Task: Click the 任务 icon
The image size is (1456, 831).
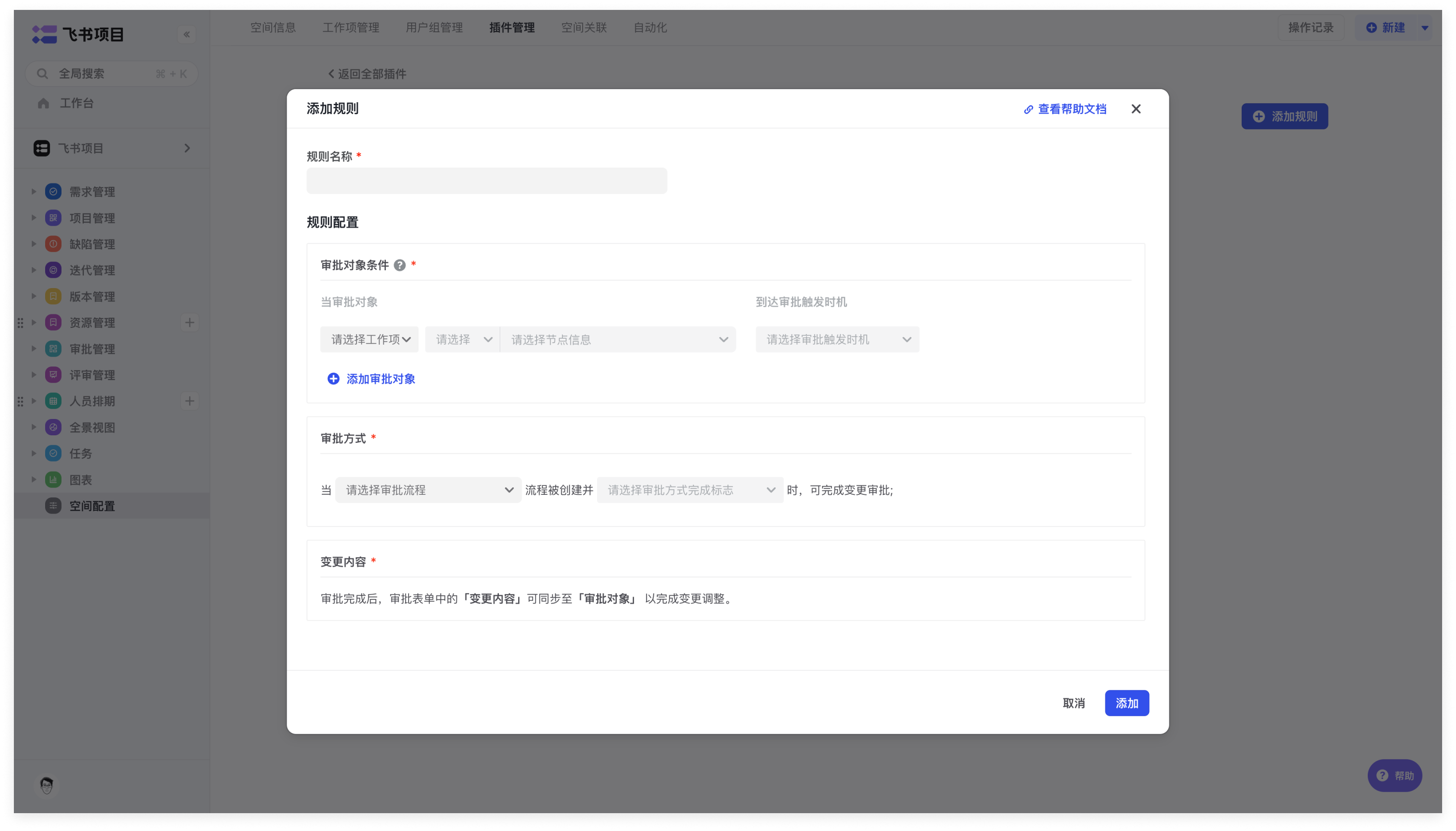Action: pyautogui.click(x=53, y=454)
